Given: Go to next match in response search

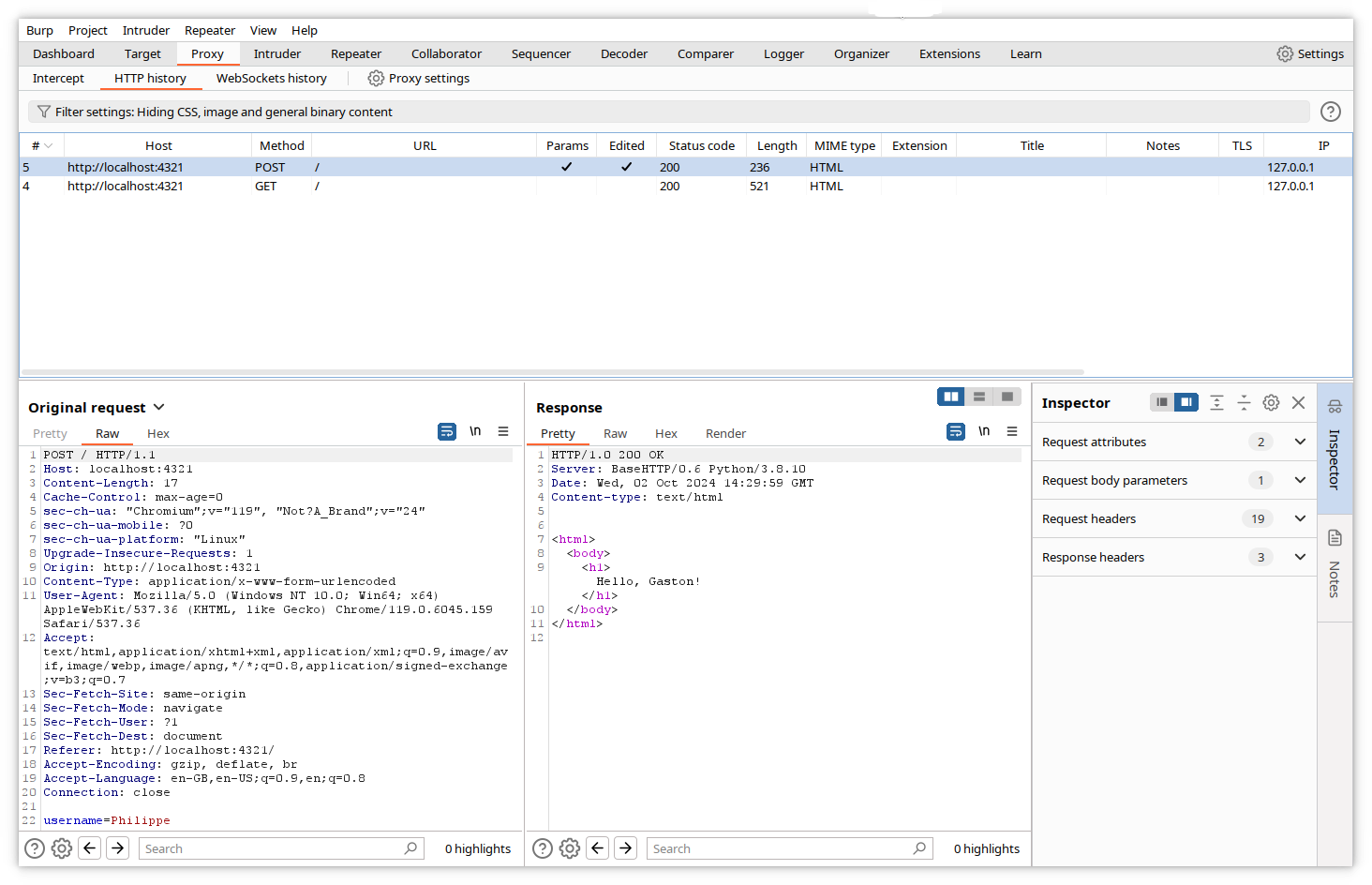Looking at the screenshot, I should [x=626, y=848].
